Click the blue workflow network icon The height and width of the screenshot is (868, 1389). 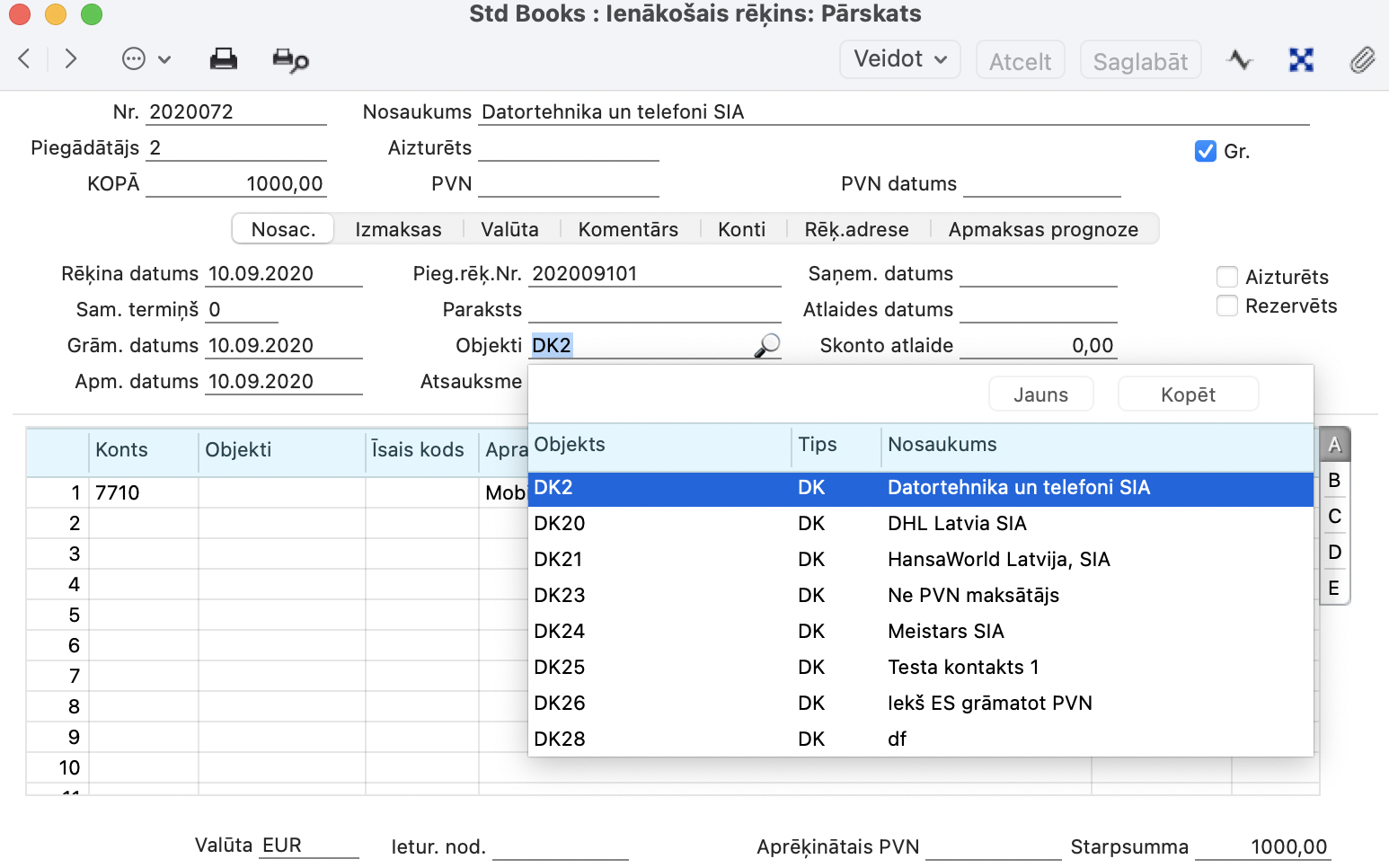(1301, 60)
